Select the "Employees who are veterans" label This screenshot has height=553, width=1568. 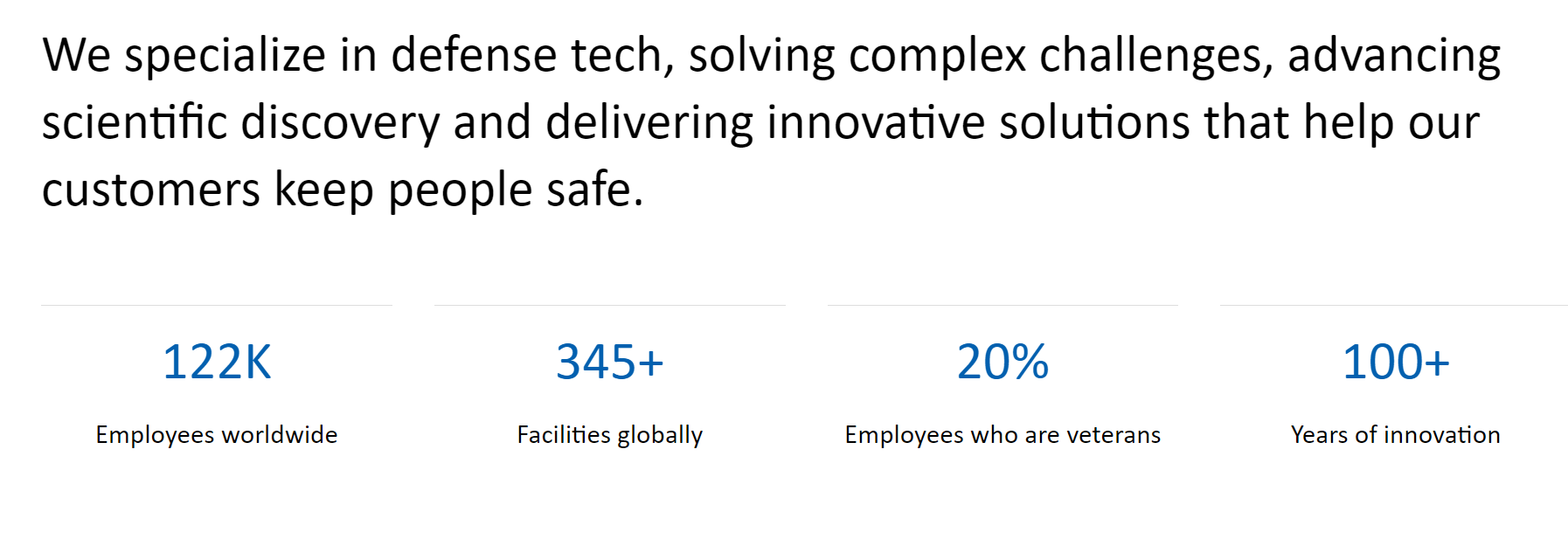1003,434
